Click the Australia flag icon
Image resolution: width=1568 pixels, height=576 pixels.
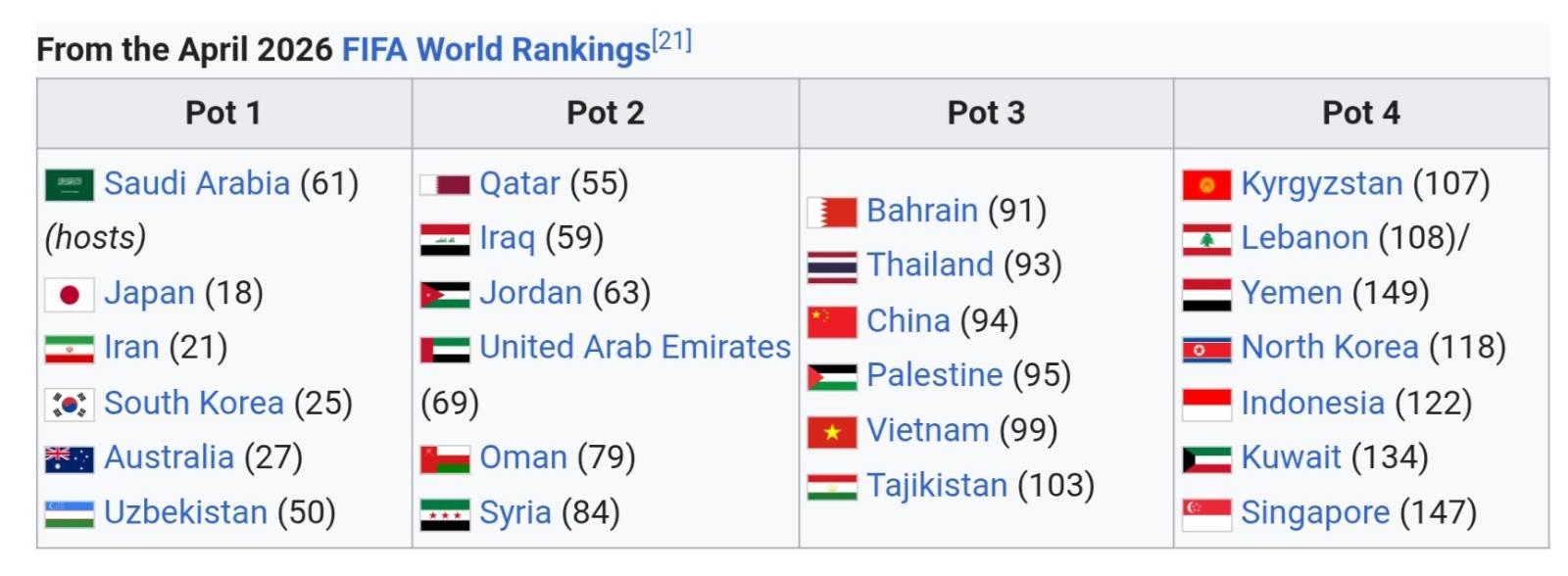point(70,458)
